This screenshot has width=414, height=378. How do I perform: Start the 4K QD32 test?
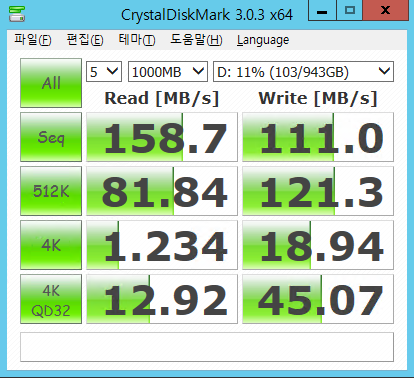coord(51,299)
